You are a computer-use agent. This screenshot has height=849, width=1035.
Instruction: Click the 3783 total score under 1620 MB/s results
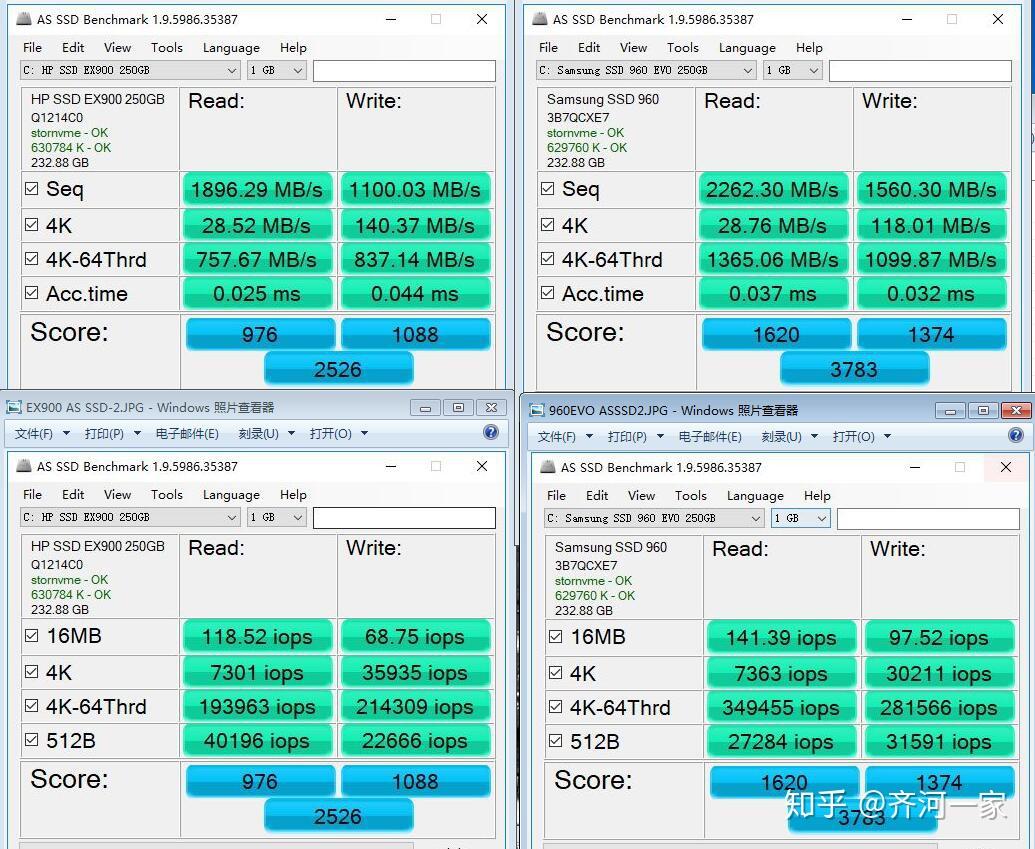[854, 368]
